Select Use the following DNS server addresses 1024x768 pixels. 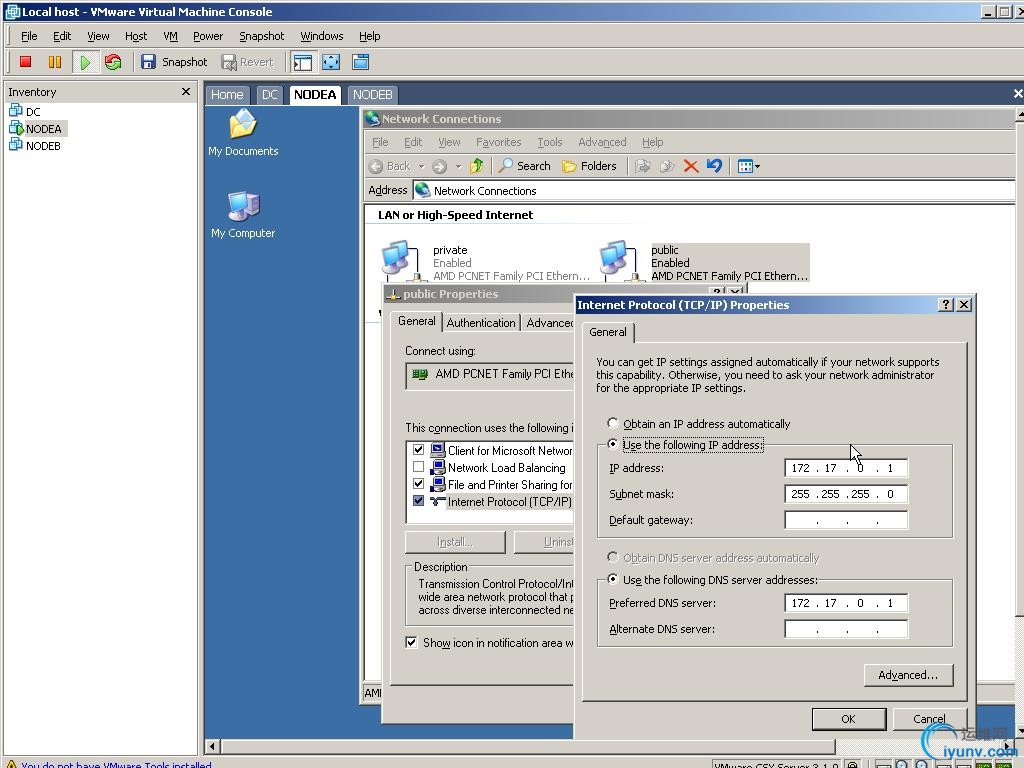(x=613, y=579)
